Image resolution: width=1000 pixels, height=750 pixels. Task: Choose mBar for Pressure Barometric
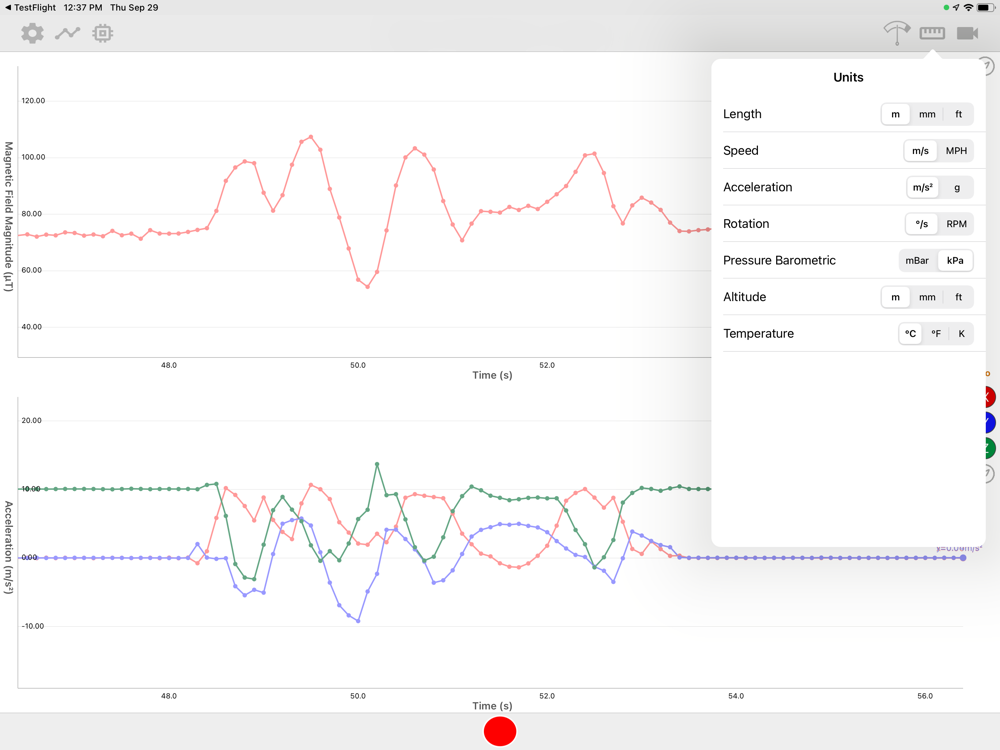point(917,260)
